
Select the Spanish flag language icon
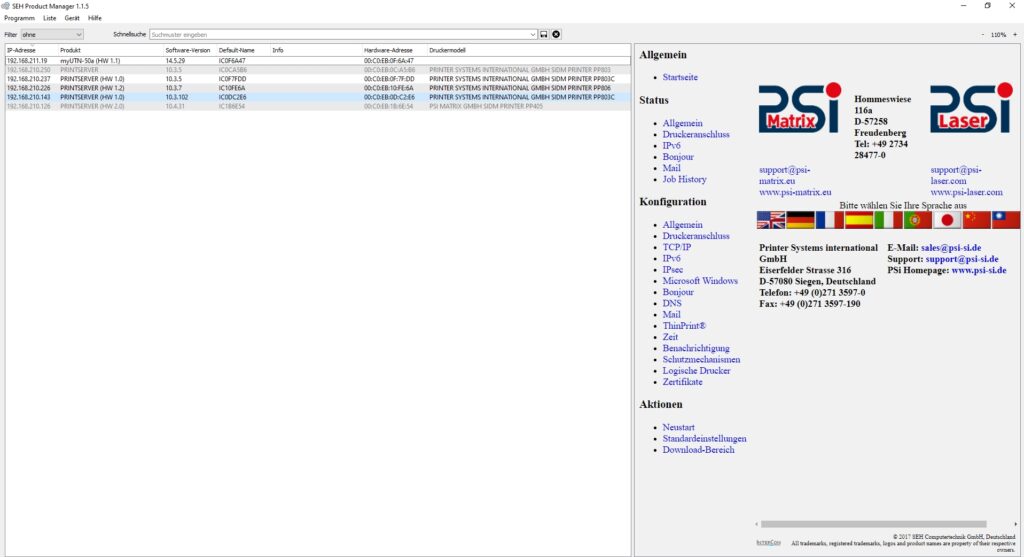(859, 220)
